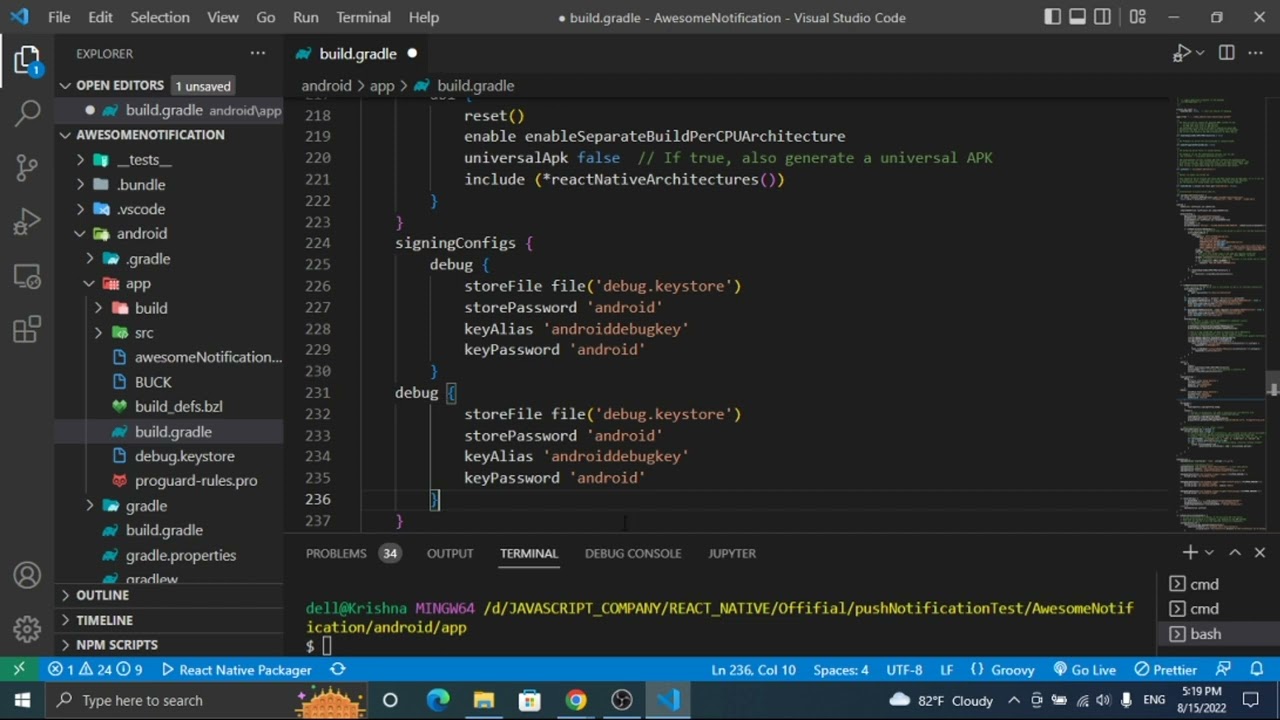Screen dimensions: 1280x720
Task: Click Spaces: 4 indentation setting
Action: pos(841,669)
